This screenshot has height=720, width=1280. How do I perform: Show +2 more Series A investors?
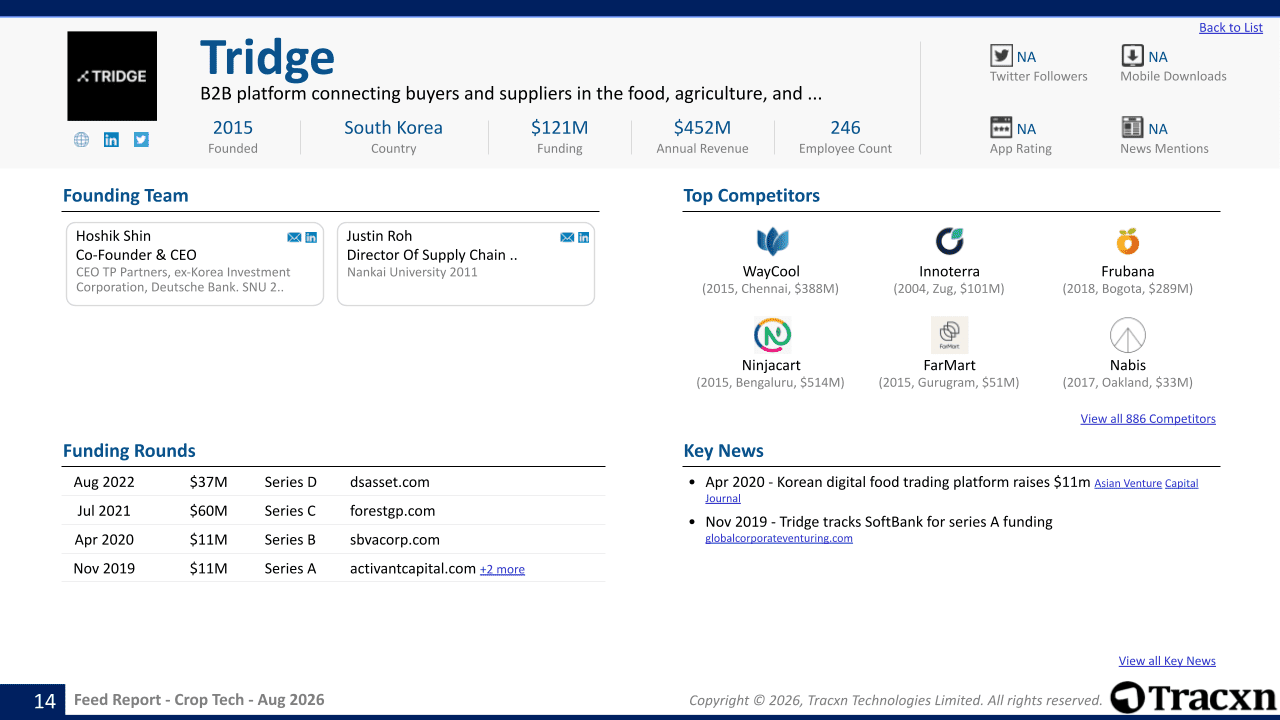(502, 570)
